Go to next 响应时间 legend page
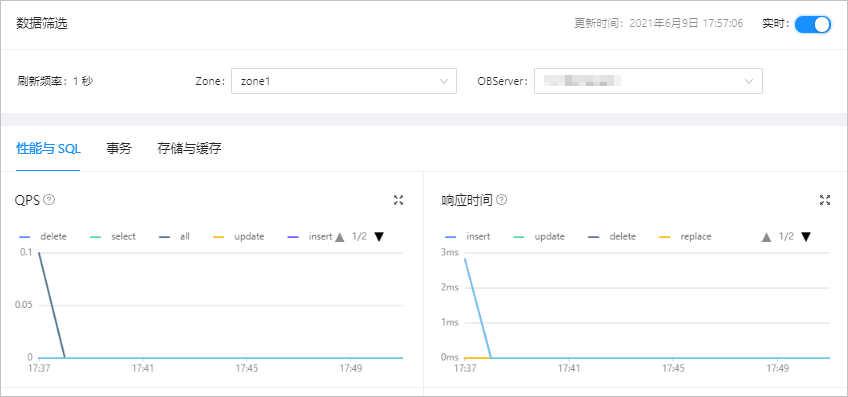Screen dimensions: 848x397 click(x=806, y=237)
